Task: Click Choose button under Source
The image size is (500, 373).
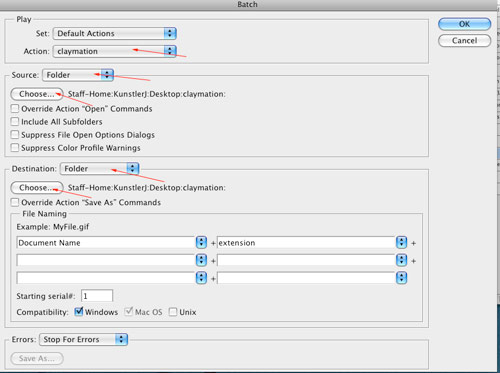Action: click(x=37, y=94)
